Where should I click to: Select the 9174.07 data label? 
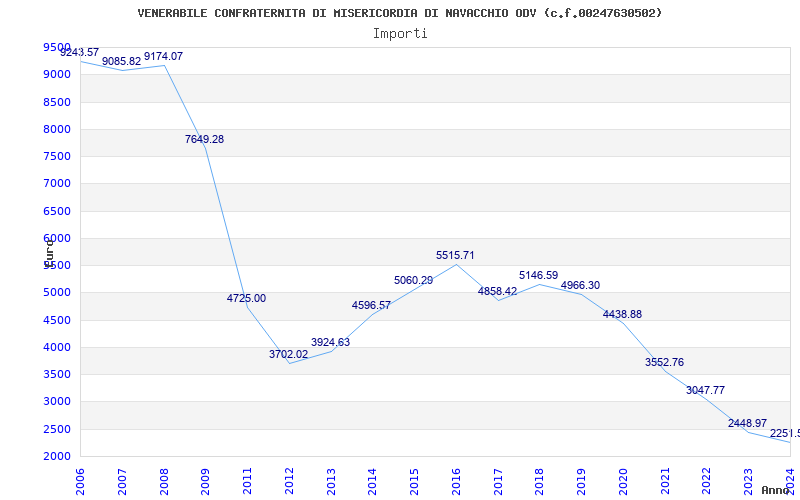coord(163,57)
